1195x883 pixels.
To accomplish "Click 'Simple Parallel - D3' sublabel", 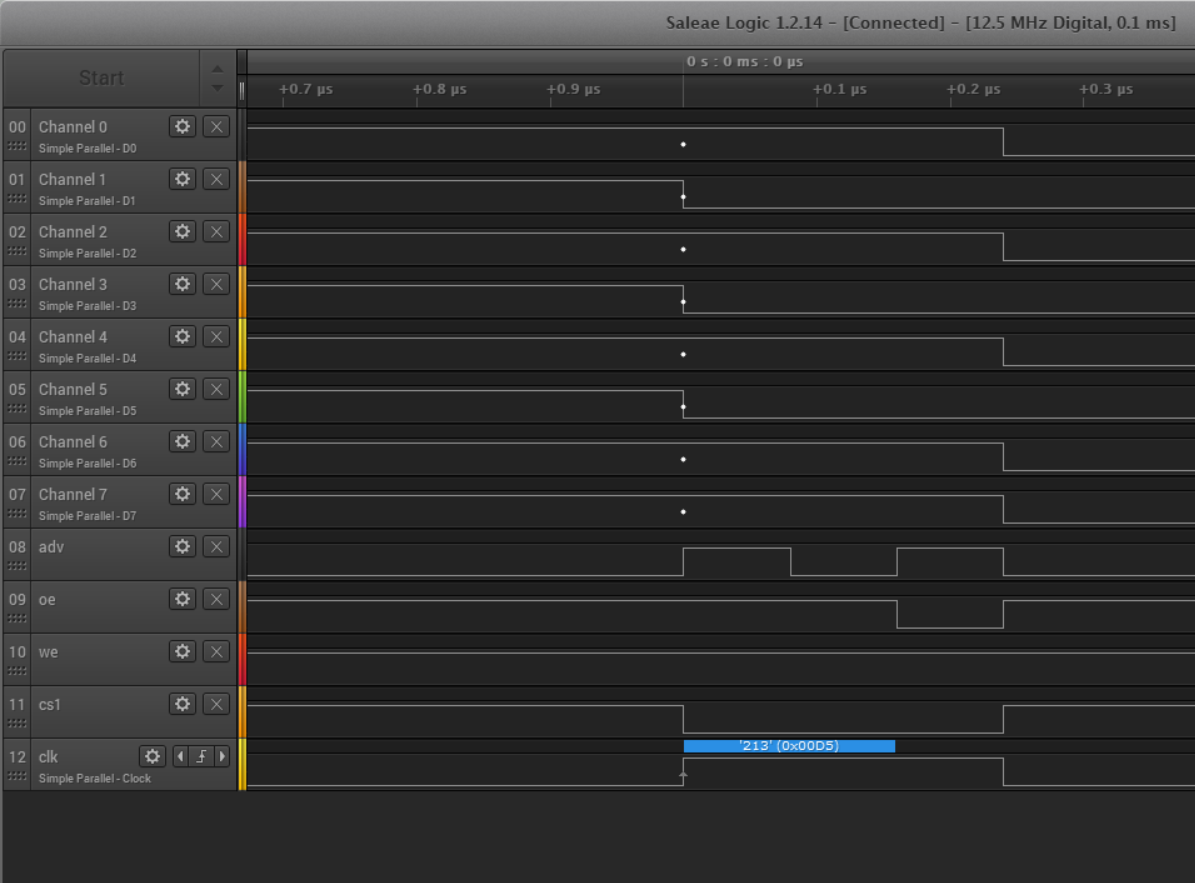I will (x=88, y=306).
